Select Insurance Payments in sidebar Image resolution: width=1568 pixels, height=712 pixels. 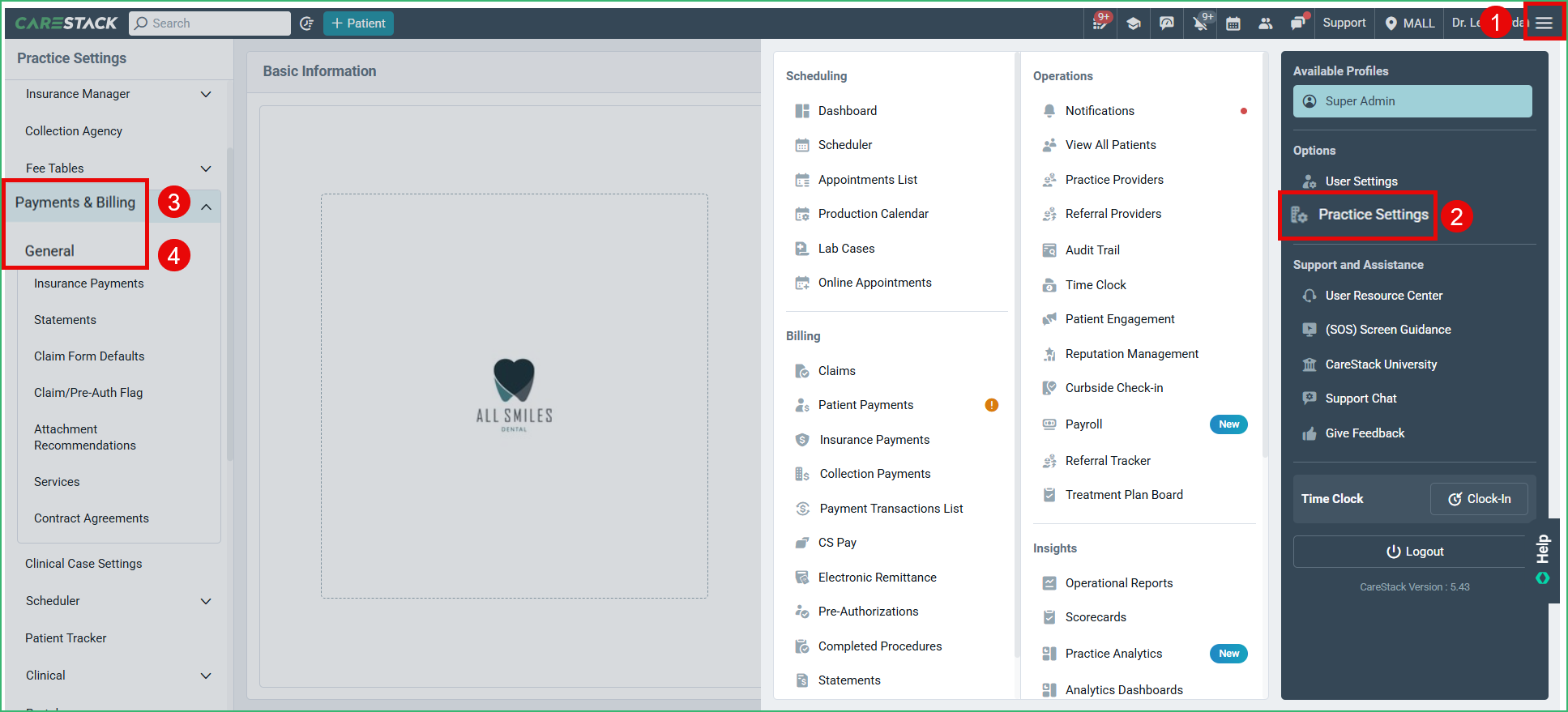click(x=89, y=284)
